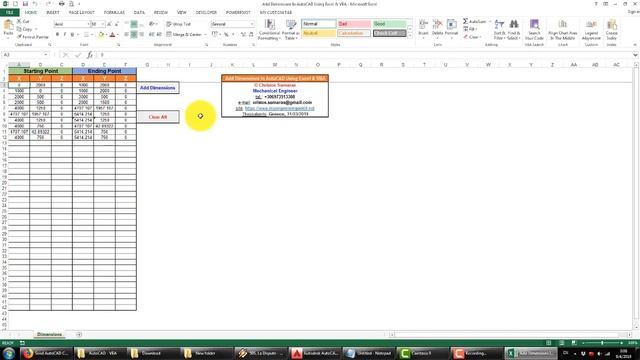Click the Undo arrow in quick access toolbar
640x360 pixels.
tap(36, 4)
